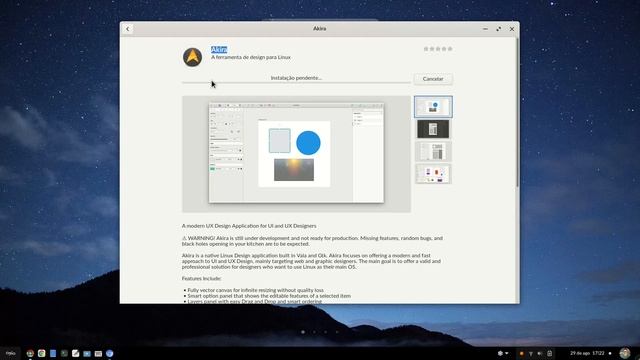This screenshot has width=640, height=360.
Task: Click "Features include:" text
Action: (x=202, y=278)
